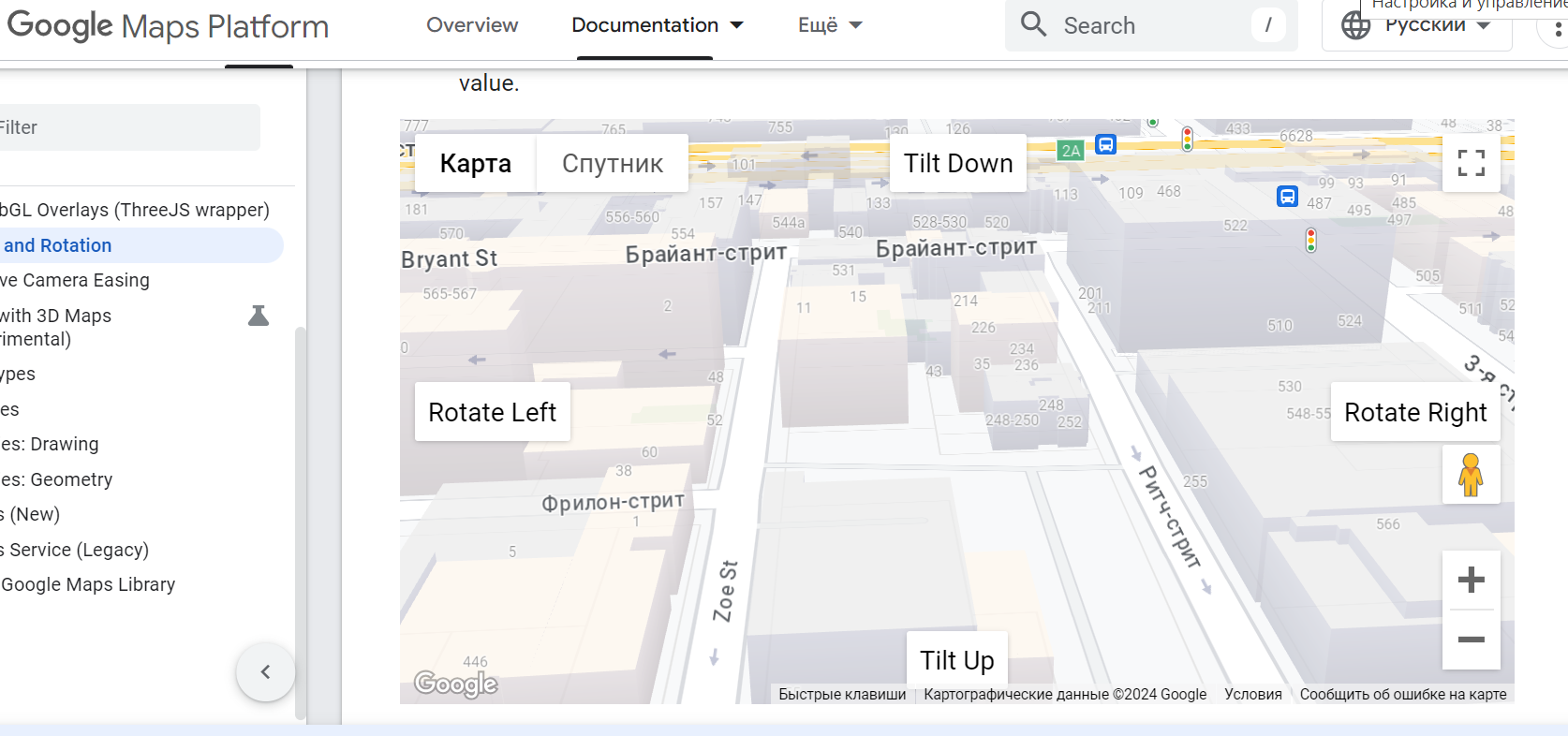1568x736 pixels.
Task: Click the bus stop icon near 487
Action: point(1288,197)
